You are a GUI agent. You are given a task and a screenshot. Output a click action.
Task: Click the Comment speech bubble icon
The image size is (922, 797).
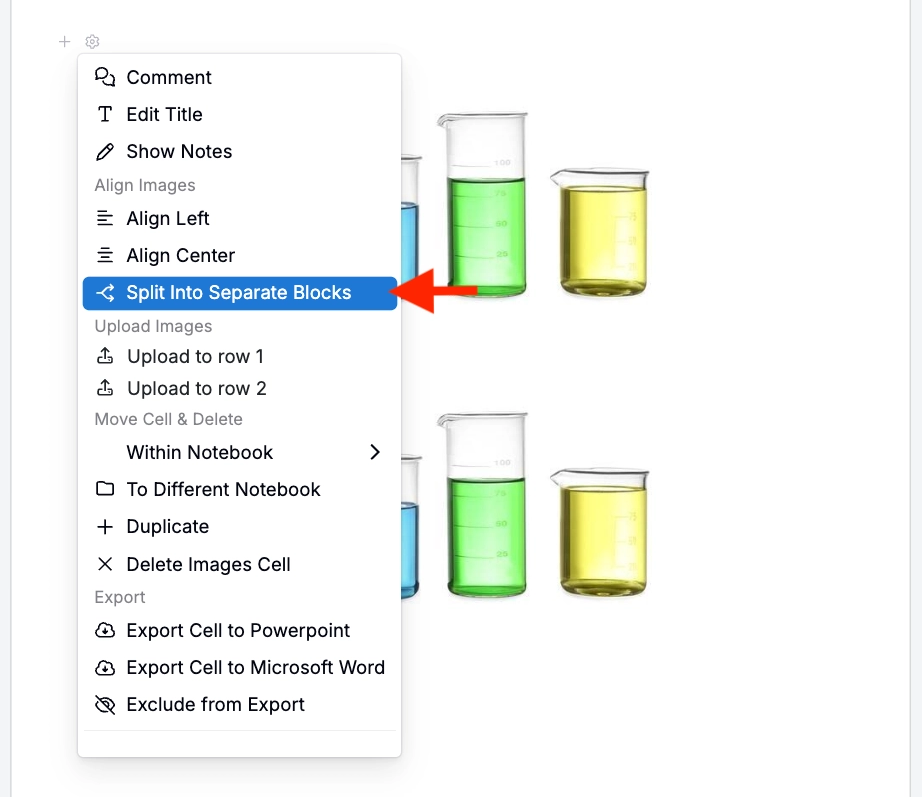pos(105,77)
